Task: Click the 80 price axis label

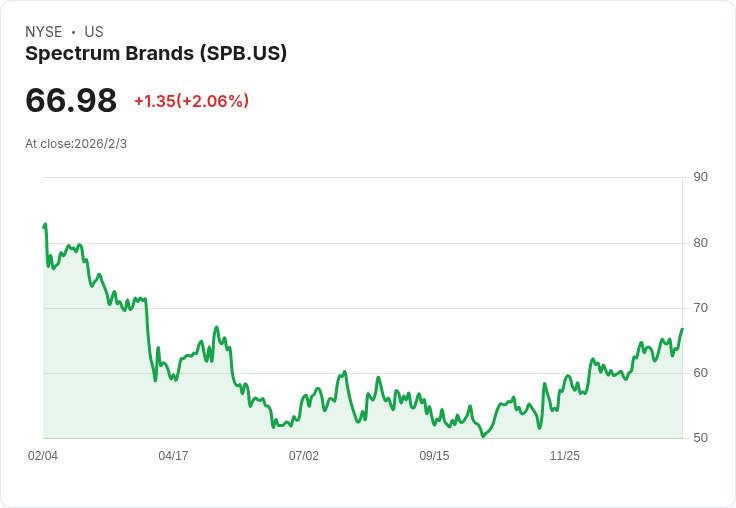Action: coord(700,243)
